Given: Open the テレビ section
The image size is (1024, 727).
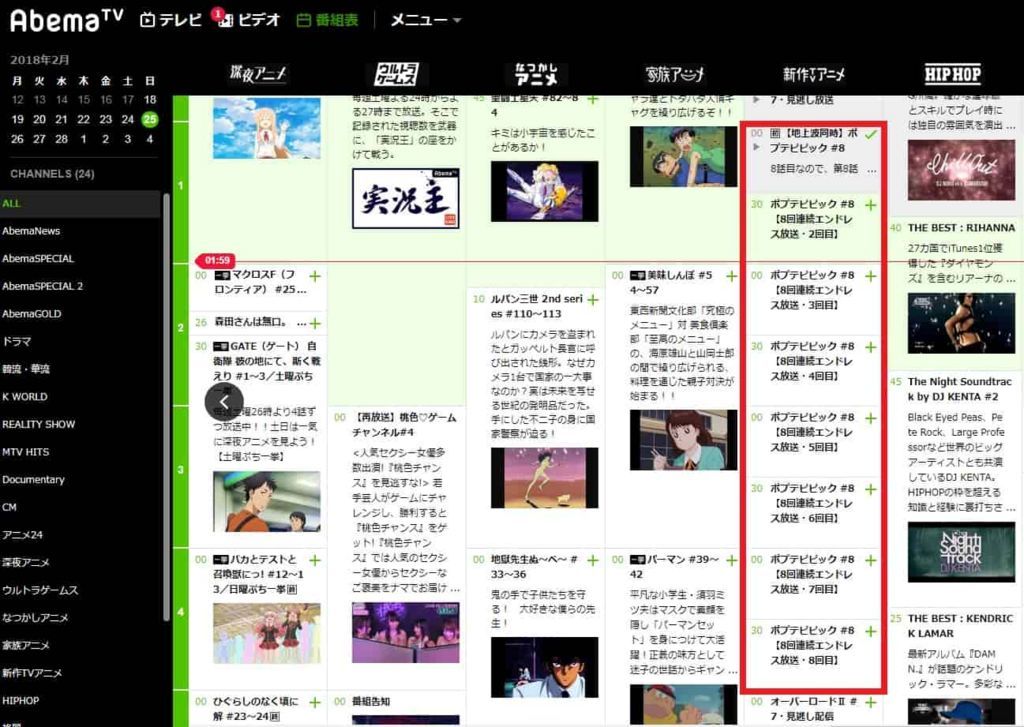Looking at the screenshot, I should point(171,20).
